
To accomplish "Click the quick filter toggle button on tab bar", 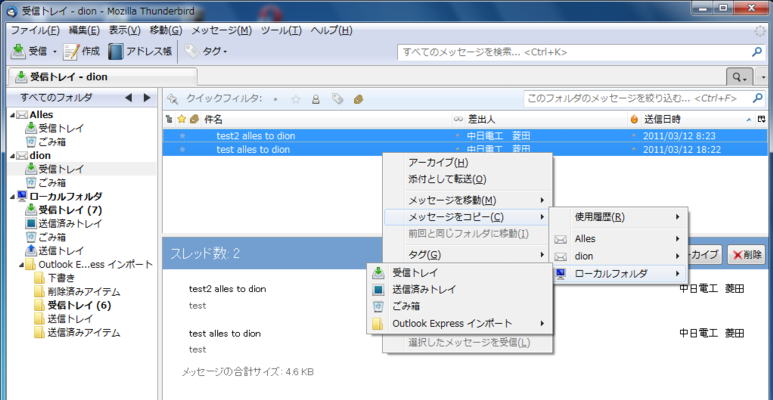I will pyautogui.click(x=739, y=77).
